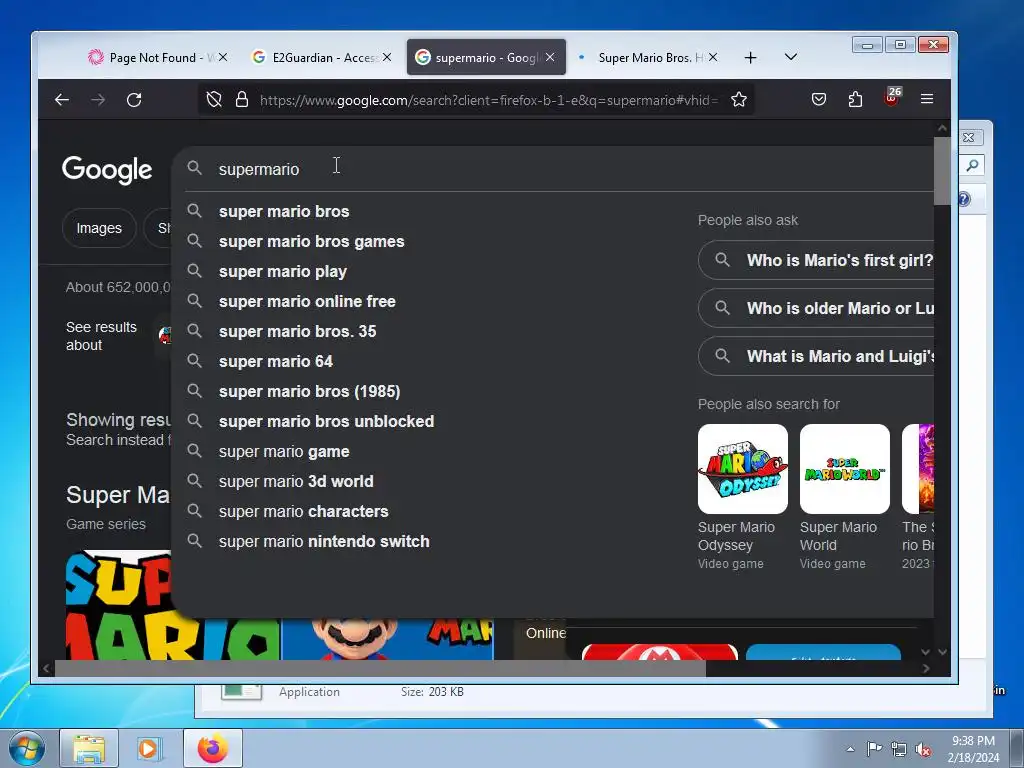The width and height of the screenshot is (1024, 768).
Task: Pick suggestion 'super mario nintendo switch'
Action: pyautogui.click(x=324, y=542)
